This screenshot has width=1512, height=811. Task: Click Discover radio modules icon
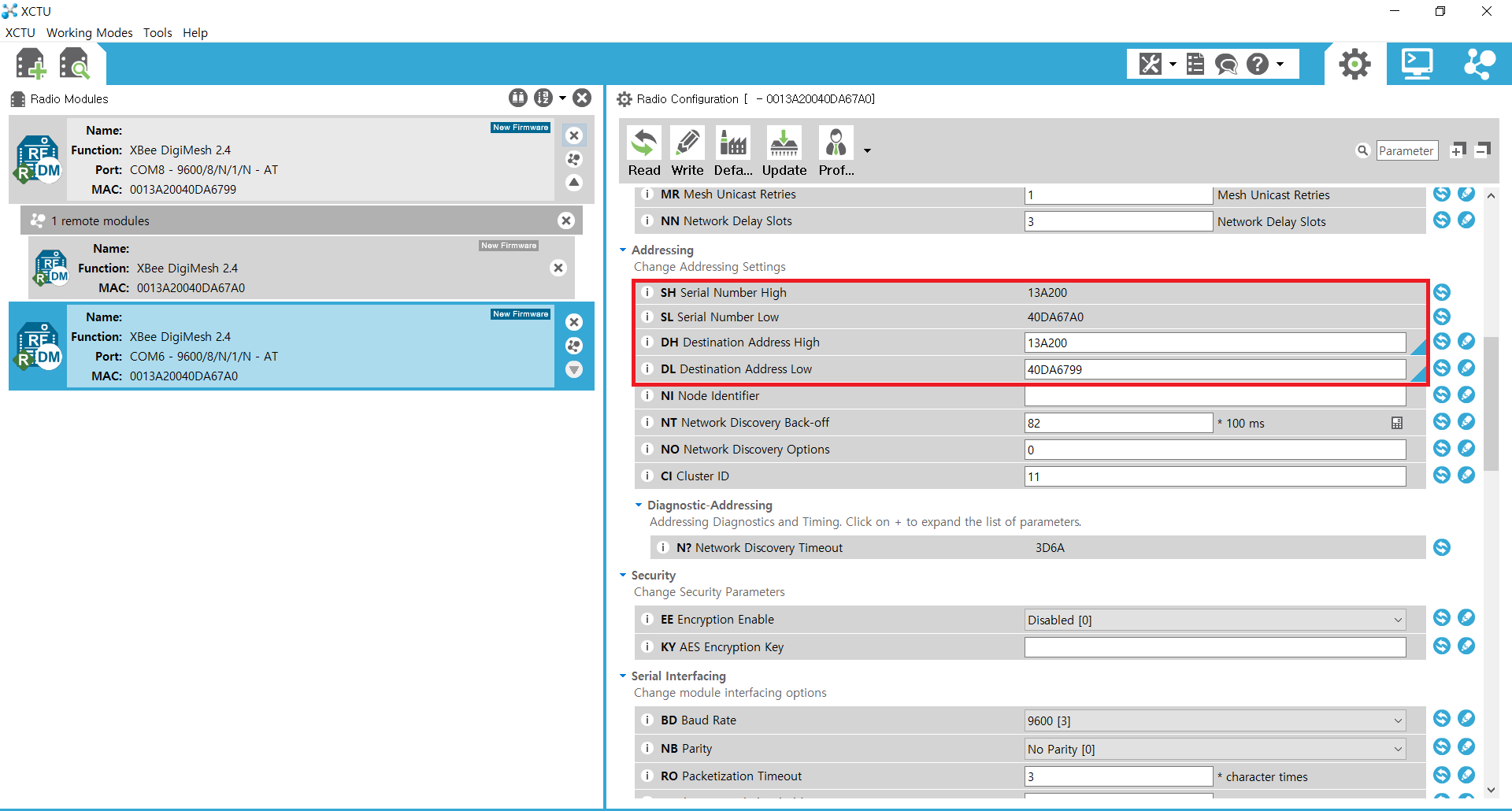75,64
